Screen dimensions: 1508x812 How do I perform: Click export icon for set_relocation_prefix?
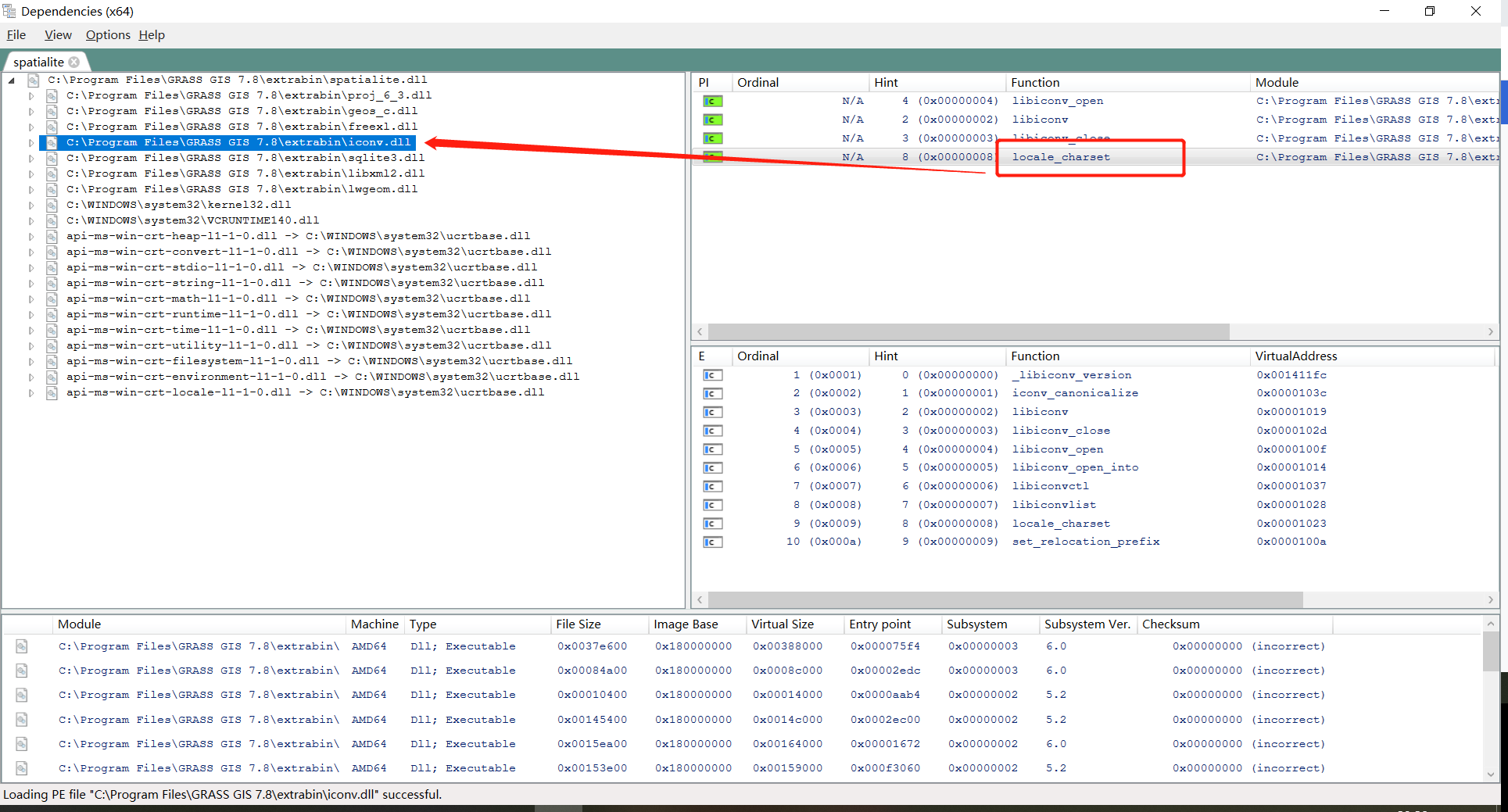pos(712,542)
